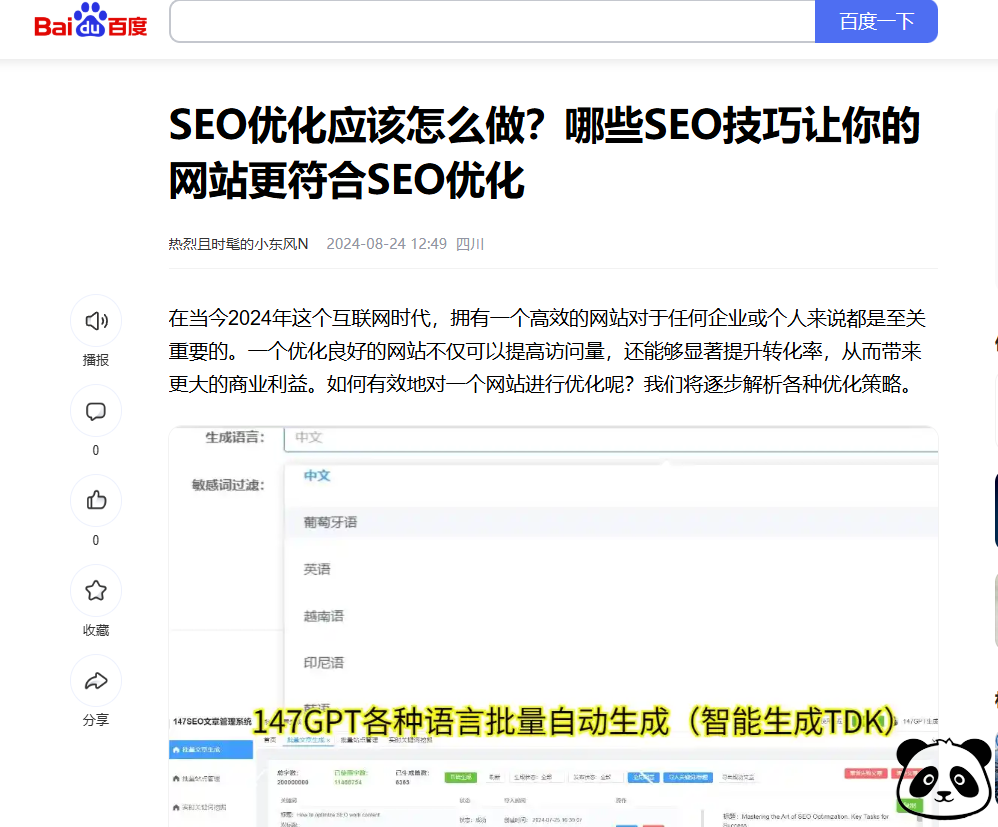Share the article with 分享 arrow icon
The height and width of the screenshot is (827, 998).
click(96, 681)
